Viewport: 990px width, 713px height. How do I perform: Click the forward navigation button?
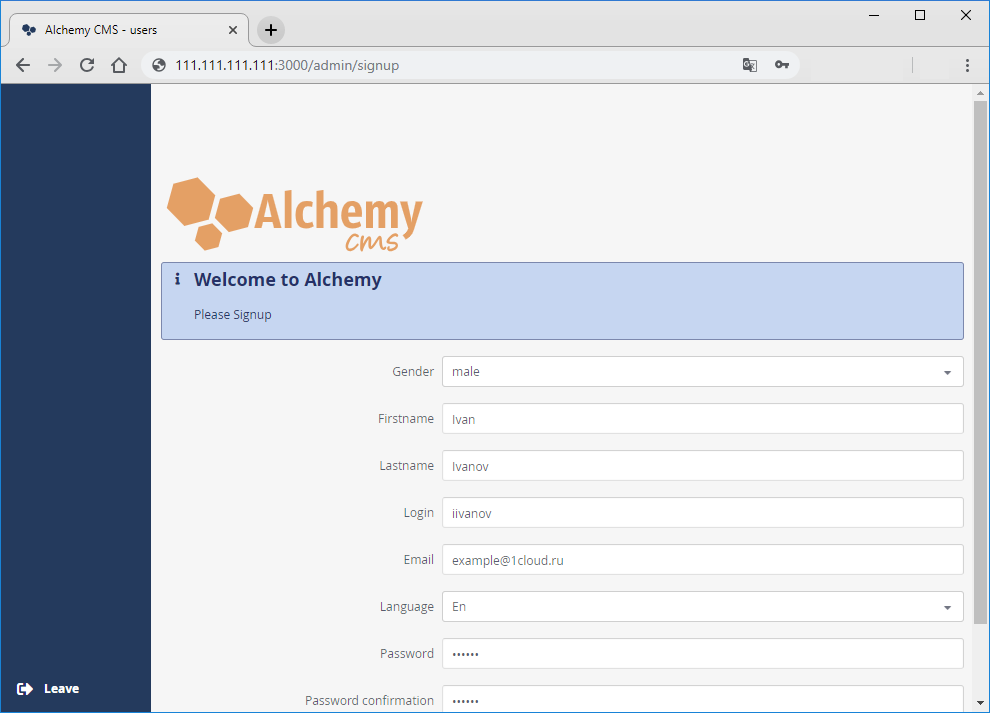[54, 64]
